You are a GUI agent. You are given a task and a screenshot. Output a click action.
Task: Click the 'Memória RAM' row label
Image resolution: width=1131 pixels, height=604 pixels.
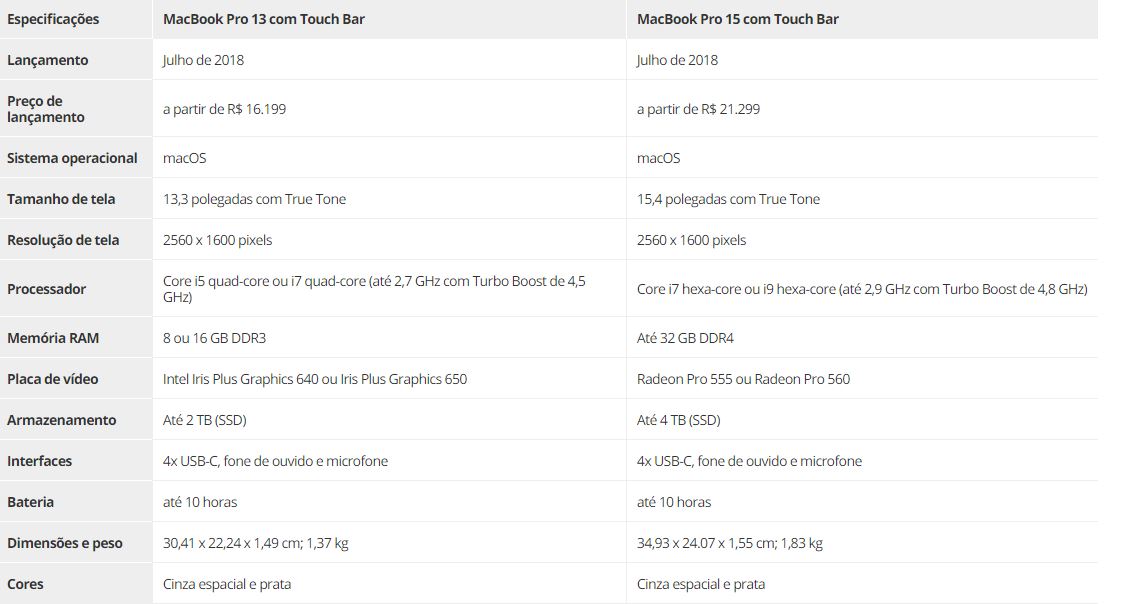point(53,338)
